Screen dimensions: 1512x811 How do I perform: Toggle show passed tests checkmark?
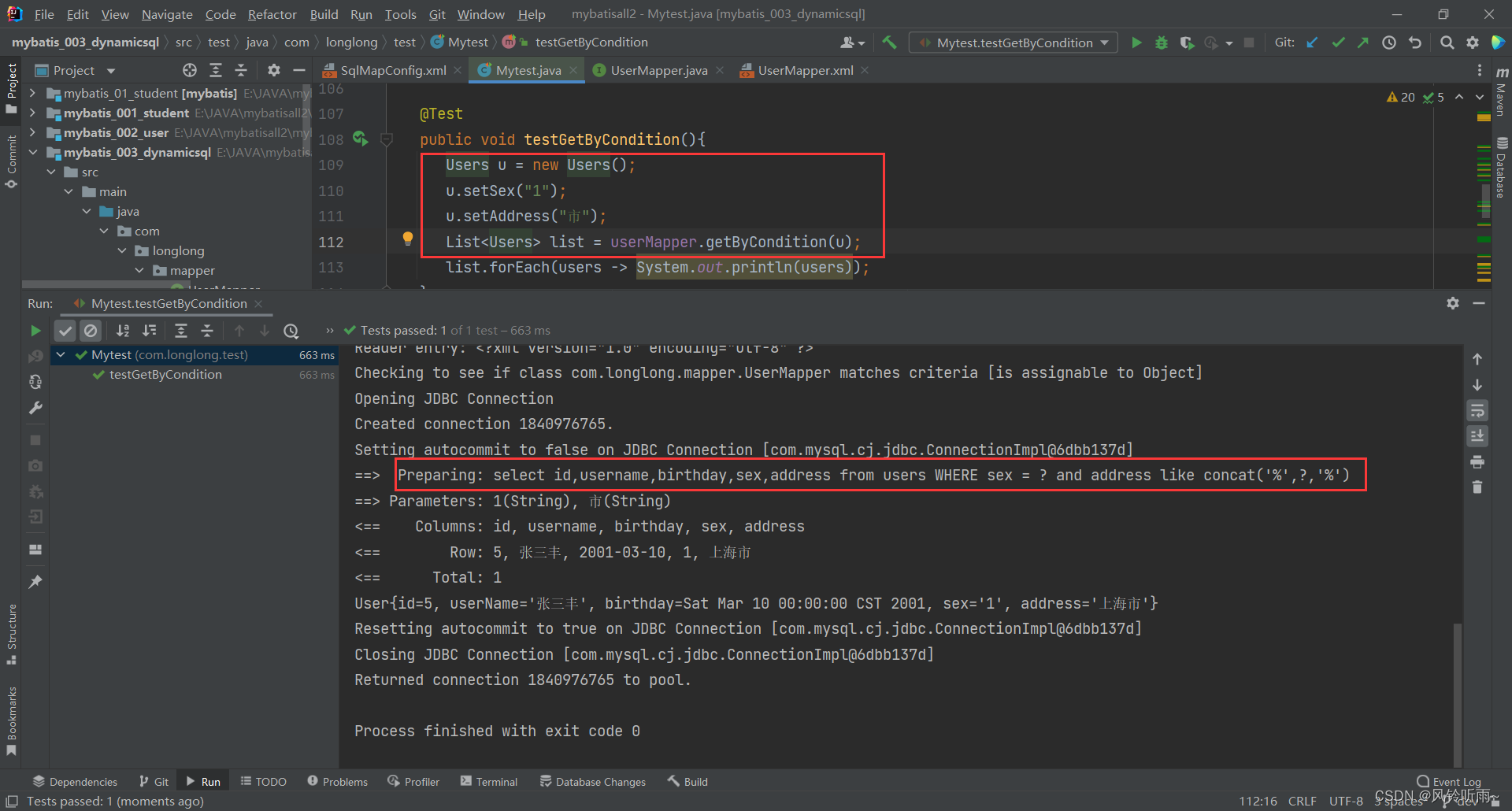pyautogui.click(x=65, y=331)
